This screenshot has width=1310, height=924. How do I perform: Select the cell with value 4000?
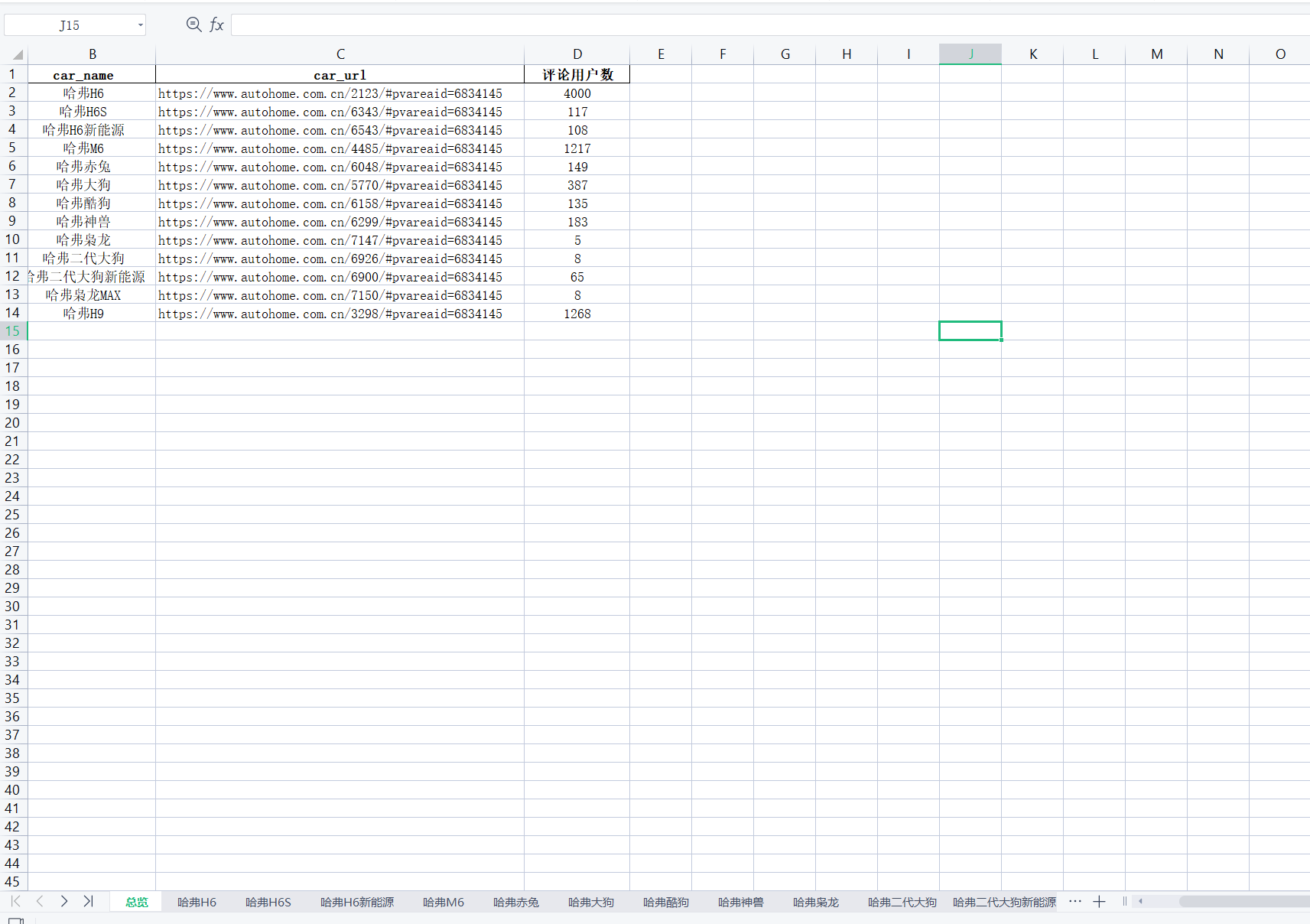(577, 93)
